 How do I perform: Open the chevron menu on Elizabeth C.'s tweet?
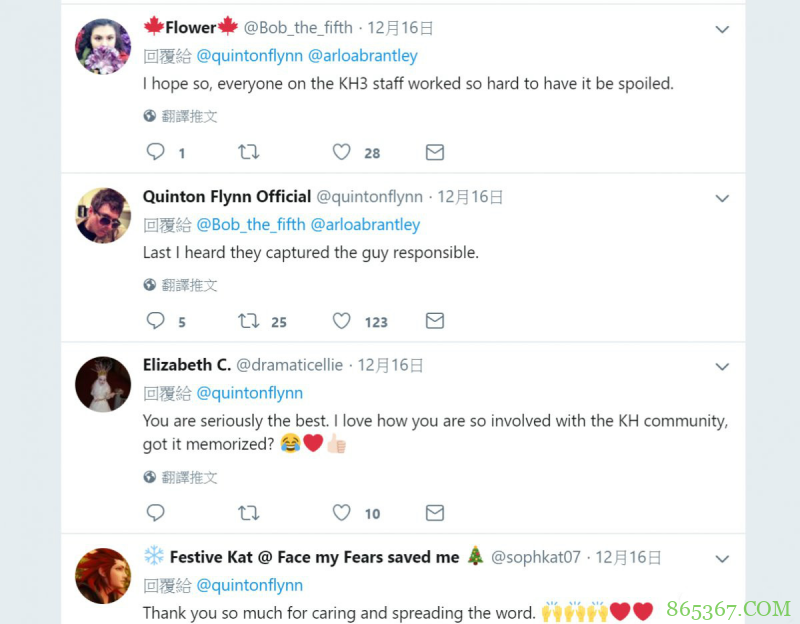click(x=722, y=367)
